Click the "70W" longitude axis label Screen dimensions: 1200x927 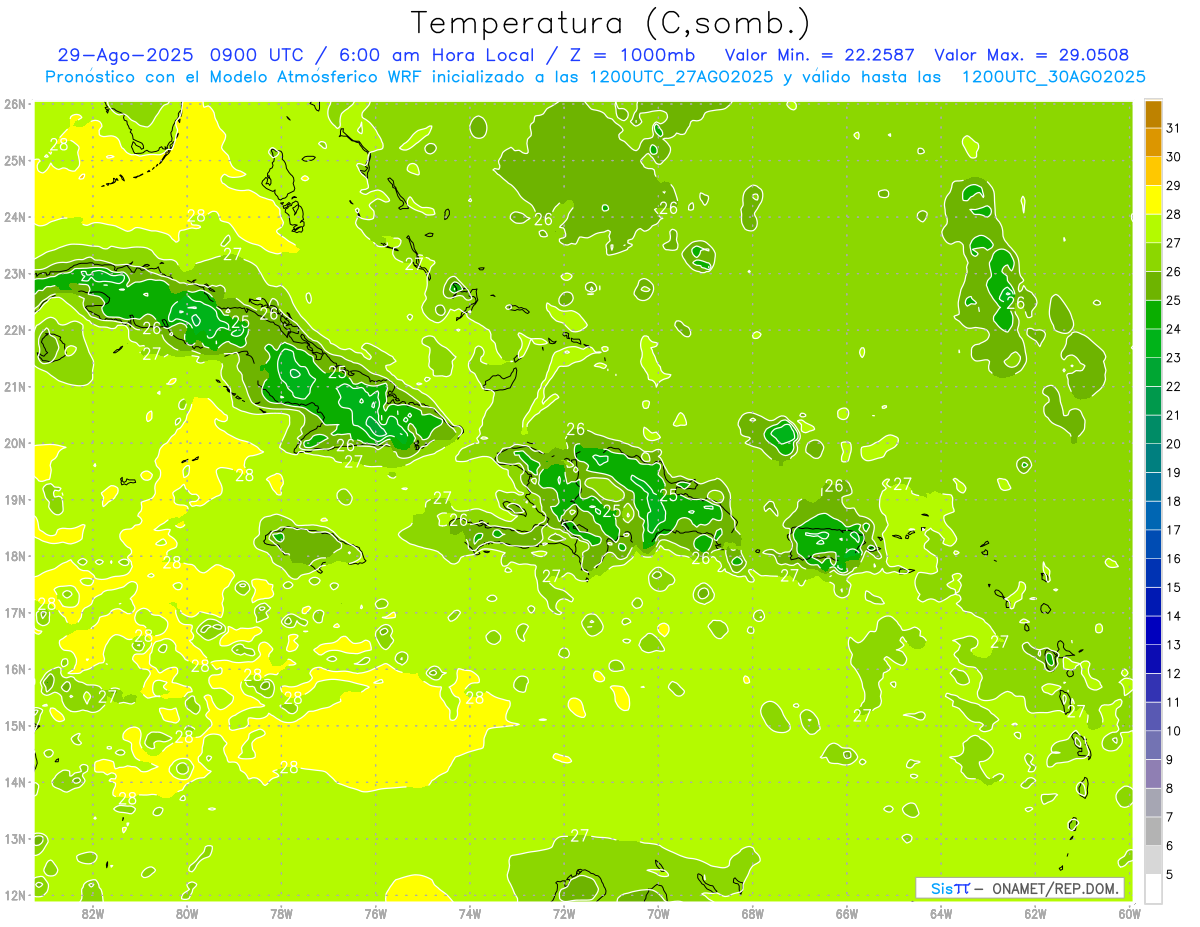(658, 913)
